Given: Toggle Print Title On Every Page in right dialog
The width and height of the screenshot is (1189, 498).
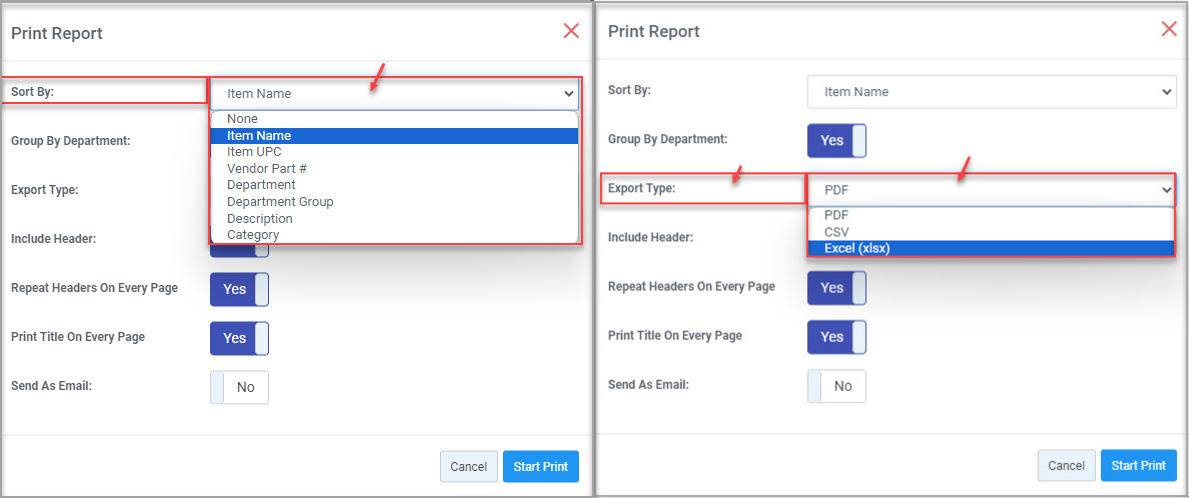Looking at the screenshot, I should point(837,337).
